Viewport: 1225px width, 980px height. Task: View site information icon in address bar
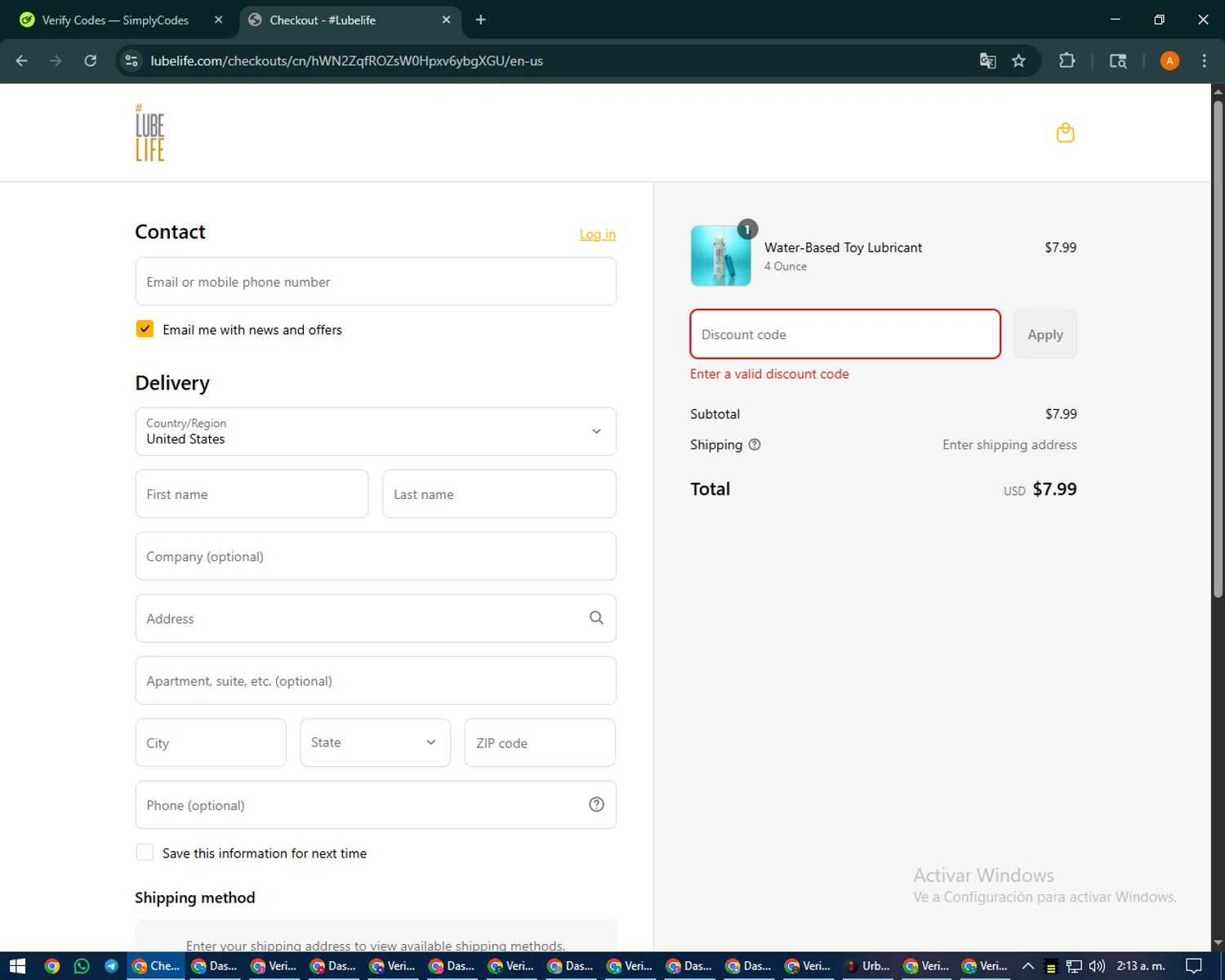tap(131, 60)
